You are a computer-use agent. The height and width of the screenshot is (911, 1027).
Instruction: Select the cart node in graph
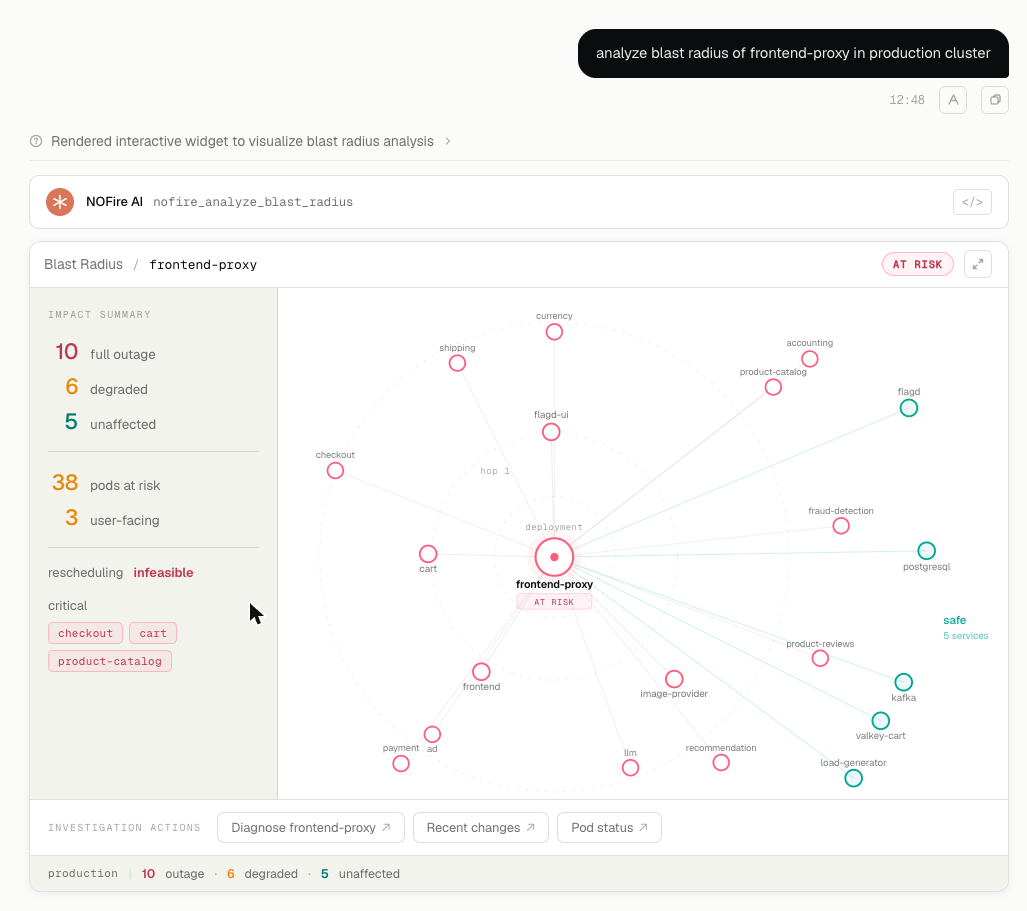[428, 553]
